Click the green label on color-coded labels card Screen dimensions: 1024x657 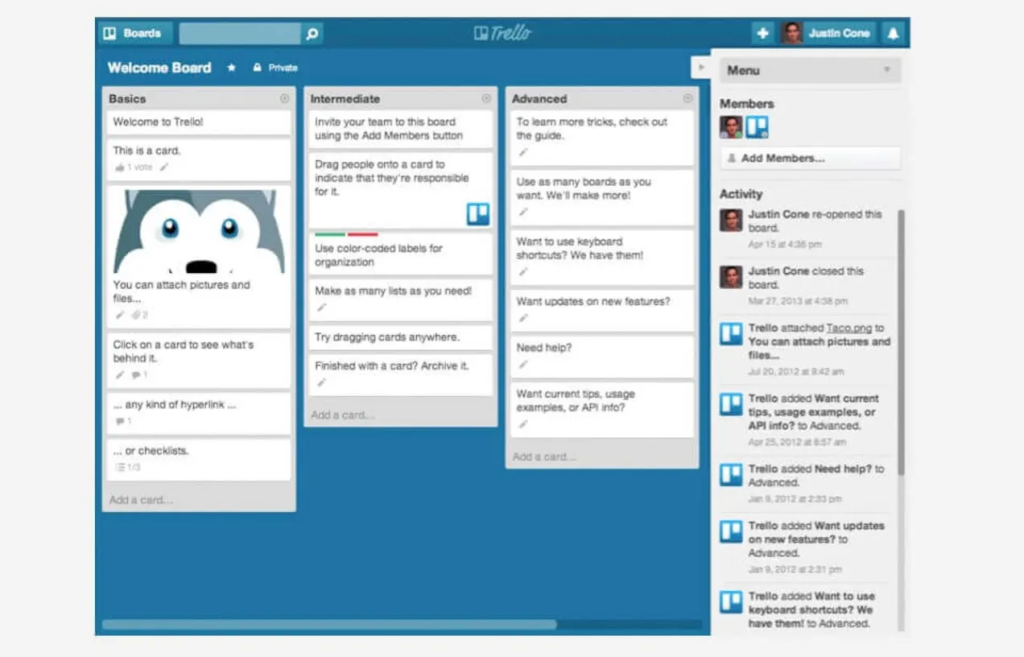pos(330,234)
